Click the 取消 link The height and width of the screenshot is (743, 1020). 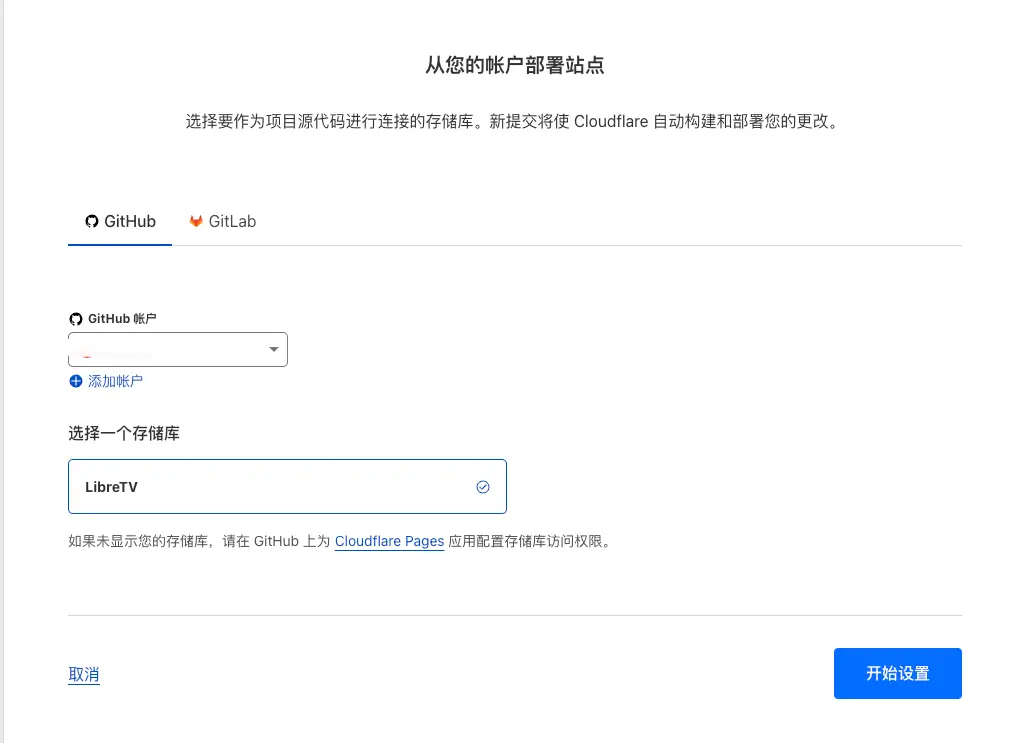point(84,674)
